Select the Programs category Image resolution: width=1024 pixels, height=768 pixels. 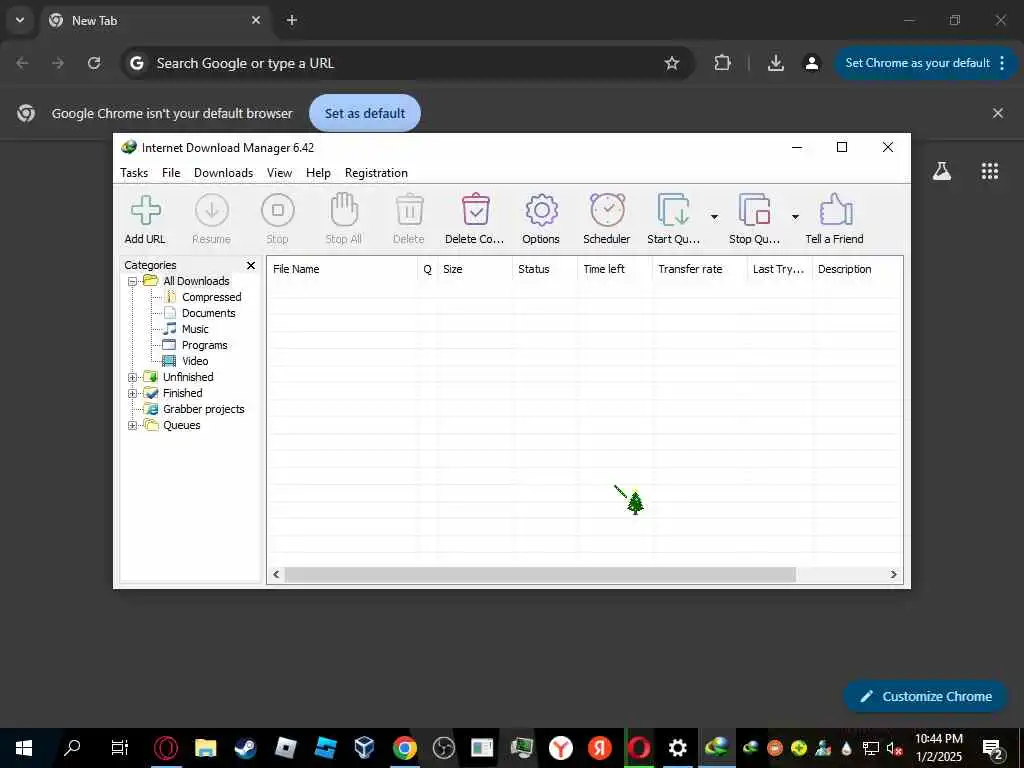[x=204, y=345]
